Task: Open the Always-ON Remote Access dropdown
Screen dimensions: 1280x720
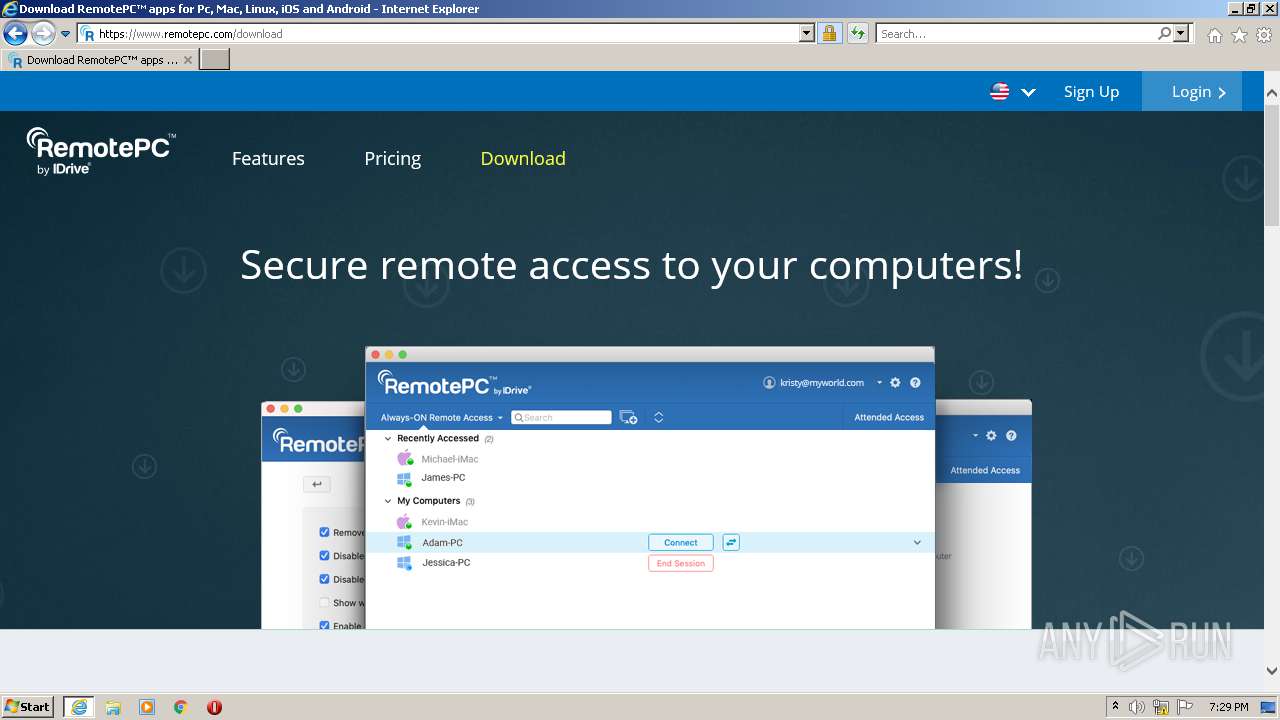Action: pos(442,418)
